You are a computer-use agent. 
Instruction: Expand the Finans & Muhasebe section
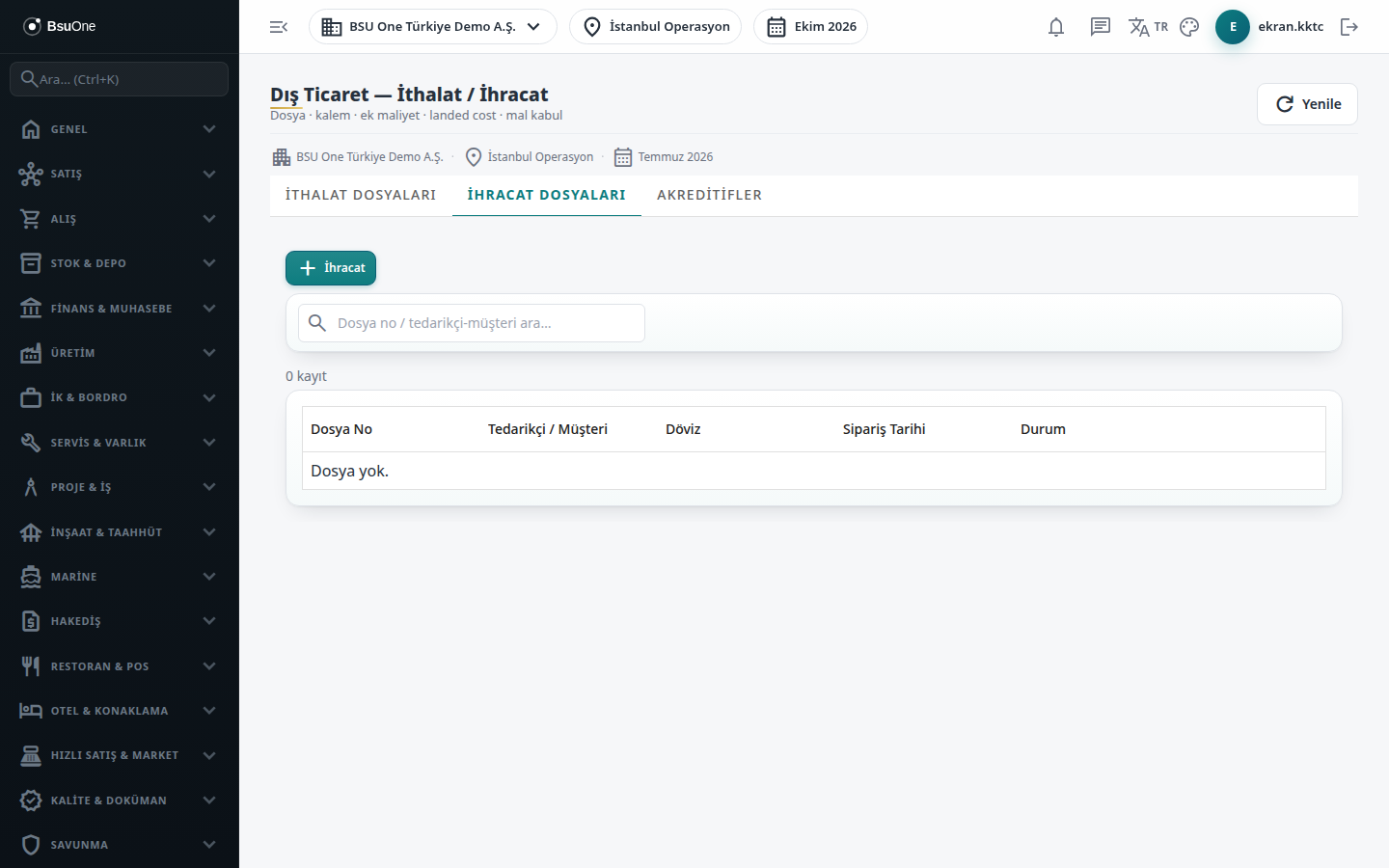pyautogui.click(x=120, y=309)
